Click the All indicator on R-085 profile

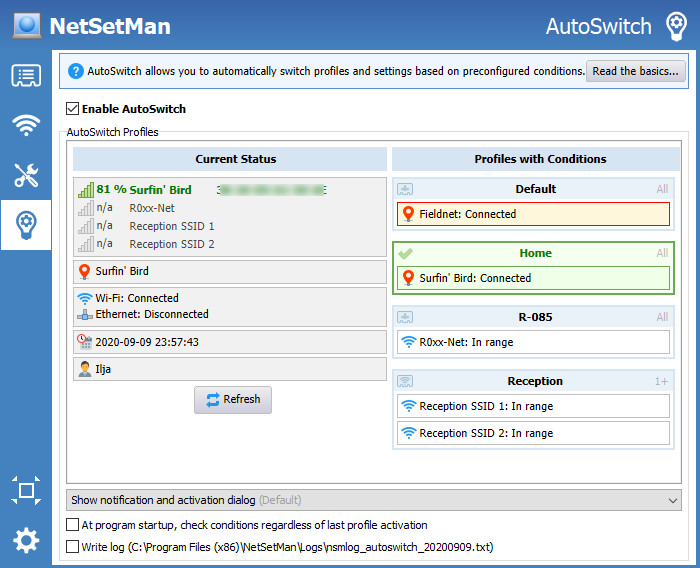click(662, 317)
